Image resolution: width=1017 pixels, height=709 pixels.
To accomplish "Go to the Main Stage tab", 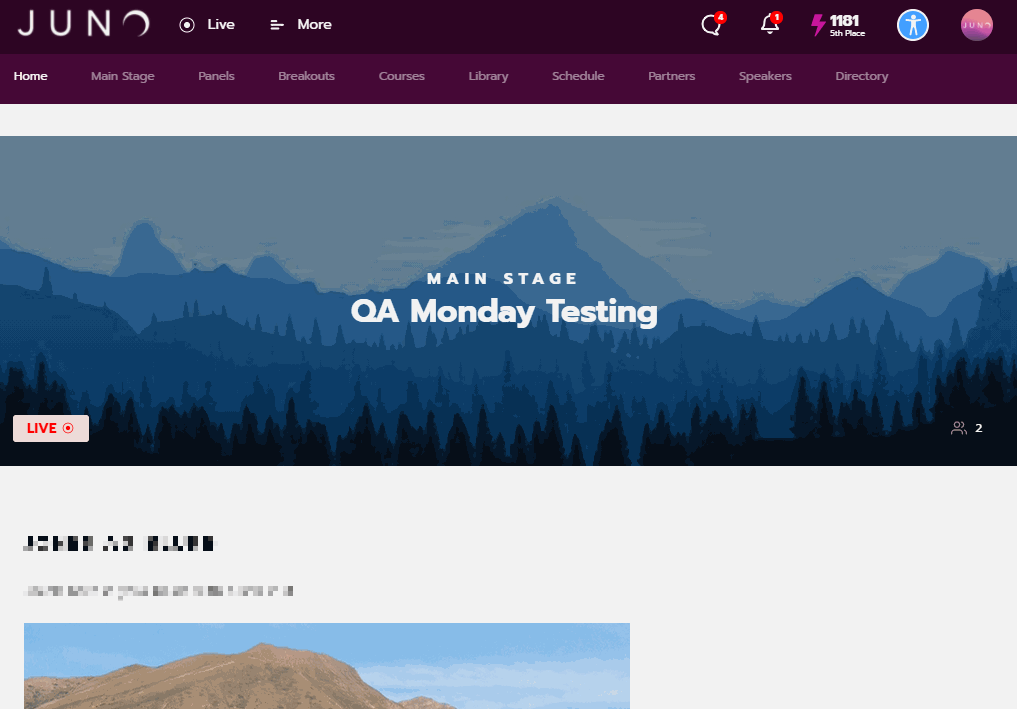I will click(123, 76).
